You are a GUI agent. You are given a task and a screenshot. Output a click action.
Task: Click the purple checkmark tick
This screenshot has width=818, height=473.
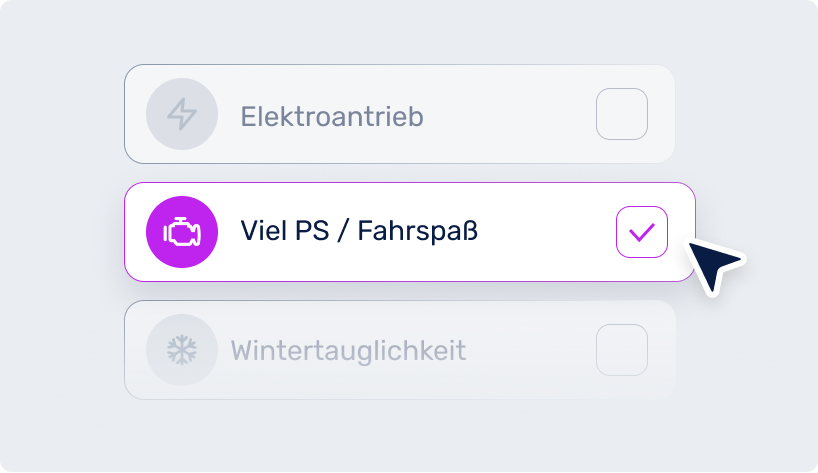tap(641, 233)
